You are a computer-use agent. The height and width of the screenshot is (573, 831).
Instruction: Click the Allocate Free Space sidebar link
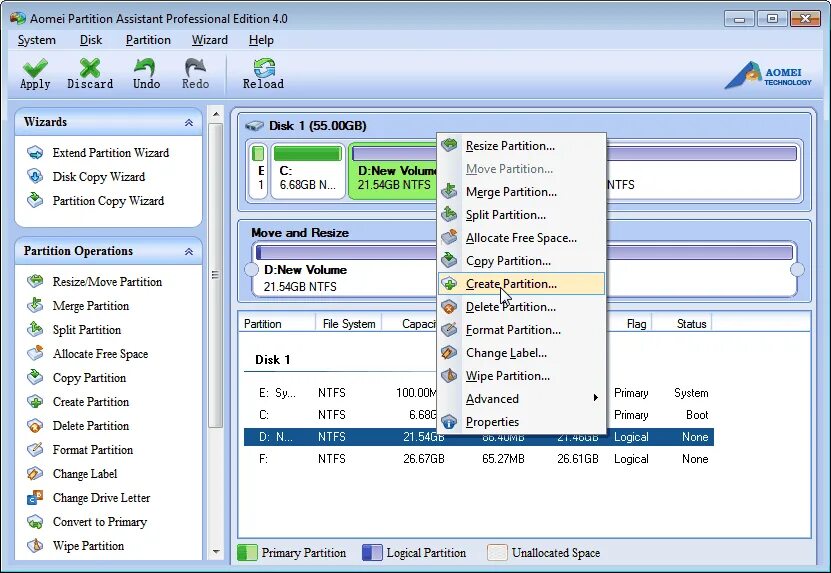[100, 354]
